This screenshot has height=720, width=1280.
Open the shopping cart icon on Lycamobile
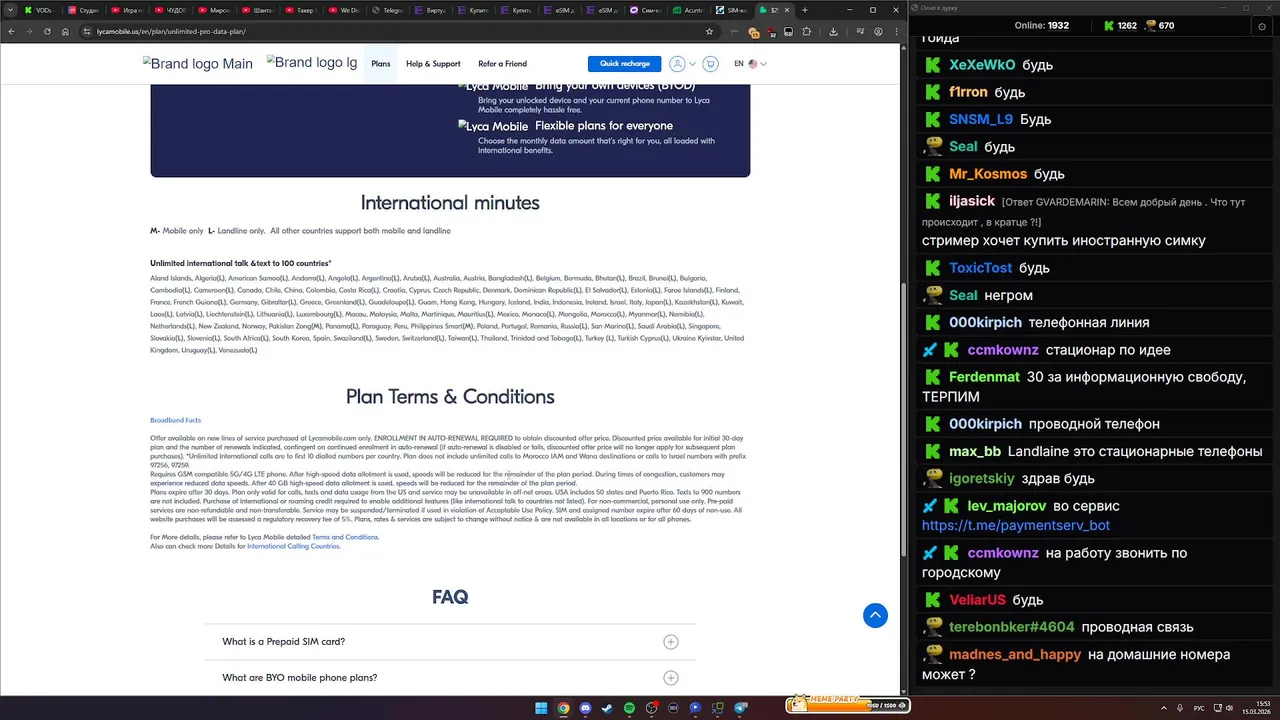click(711, 63)
